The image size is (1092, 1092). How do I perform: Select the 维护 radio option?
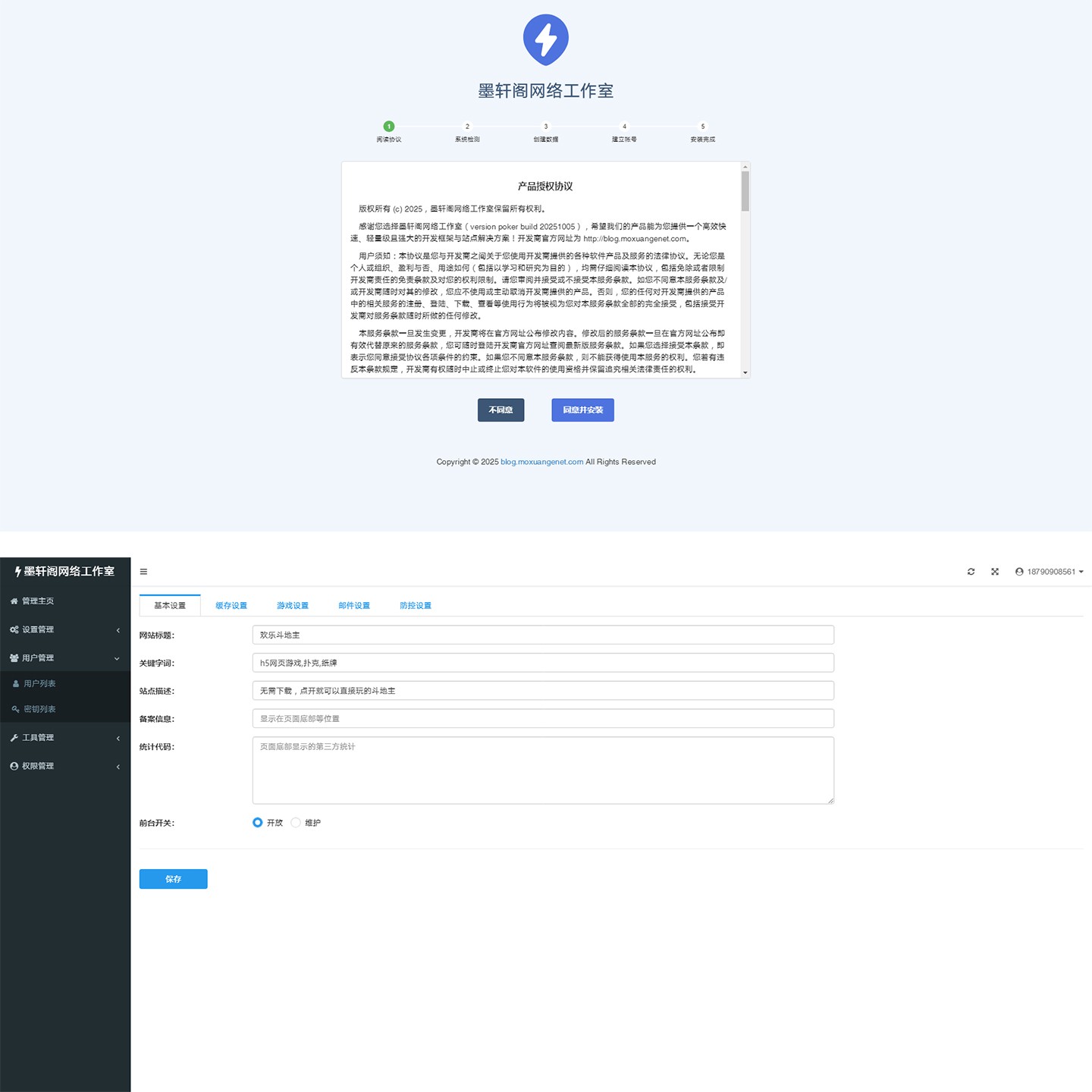296,823
